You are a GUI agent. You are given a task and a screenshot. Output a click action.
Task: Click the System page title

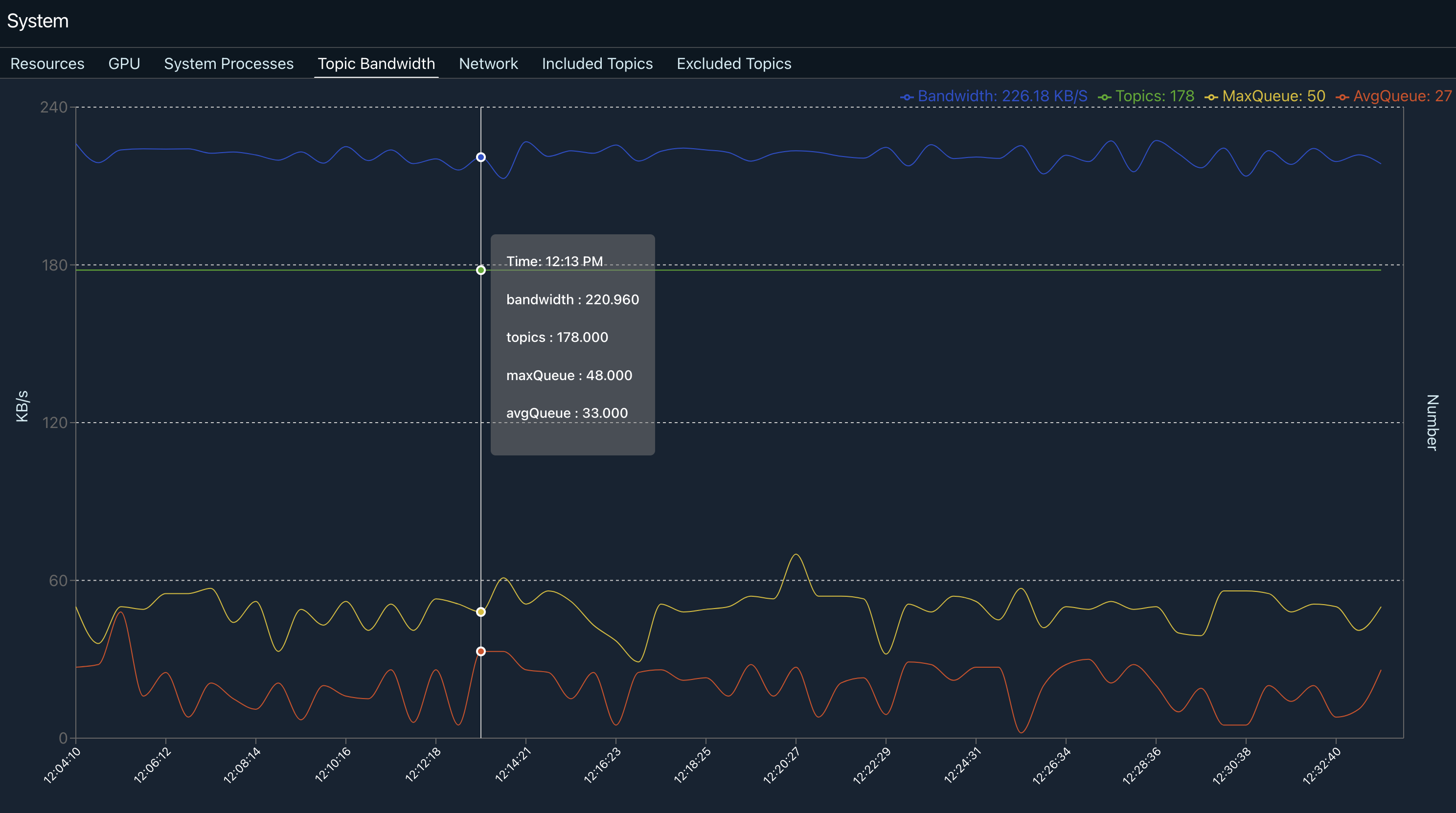[x=38, y=21]
